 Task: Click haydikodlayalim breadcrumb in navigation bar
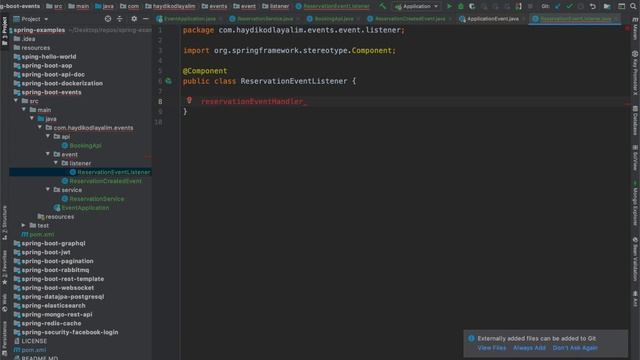pos(170,6)
